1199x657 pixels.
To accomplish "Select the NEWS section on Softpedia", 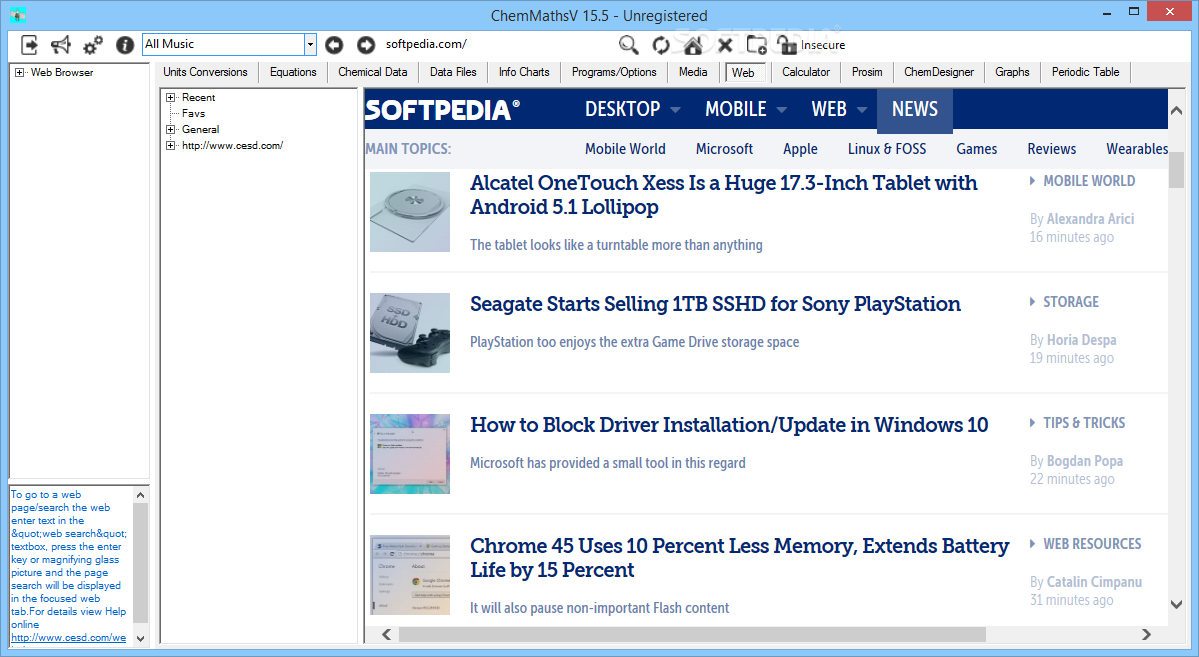I will click(x=915, y=109).
